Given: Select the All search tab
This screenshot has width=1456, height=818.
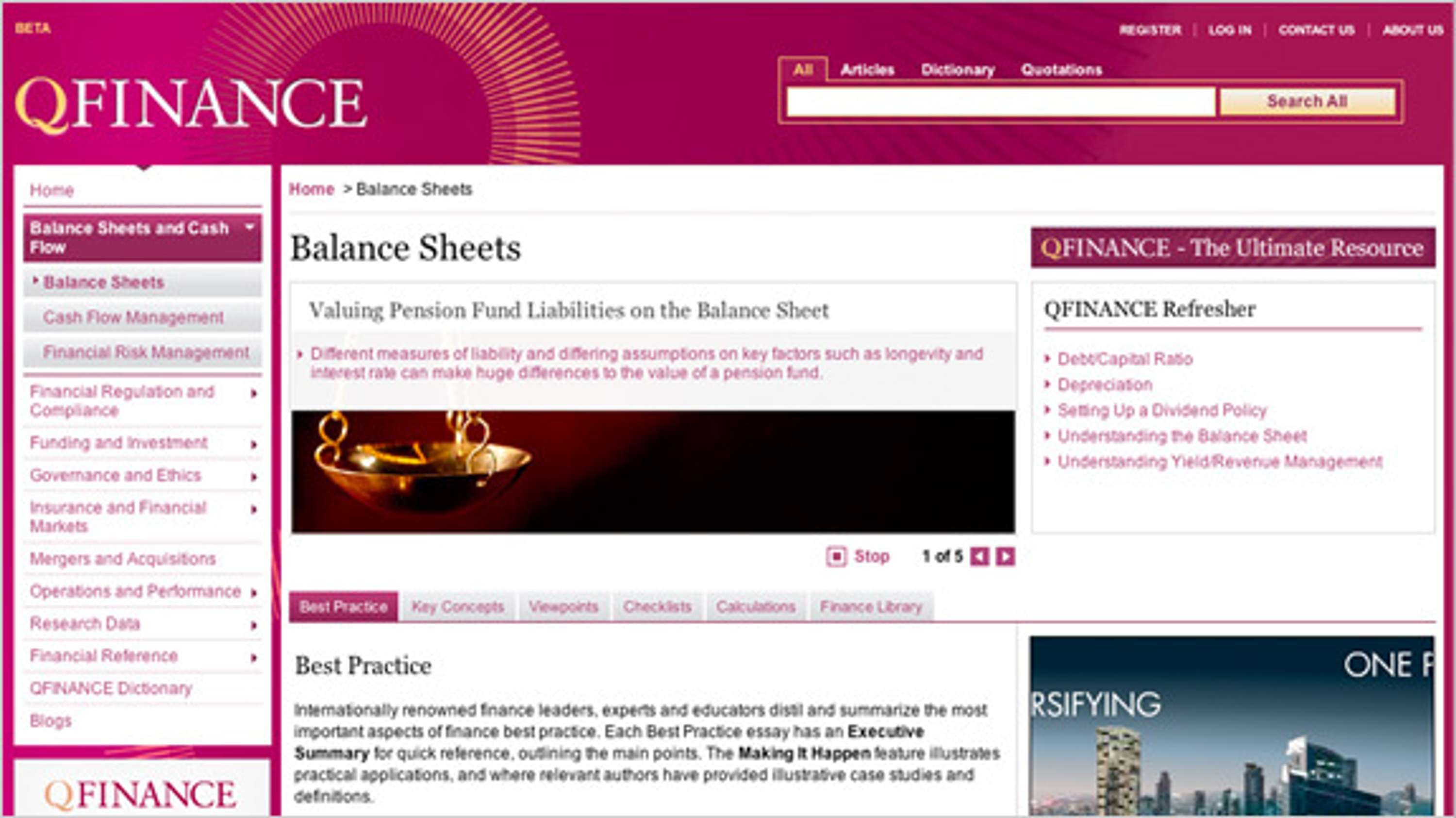Looking at the screenshot, I should click(803, 70).
